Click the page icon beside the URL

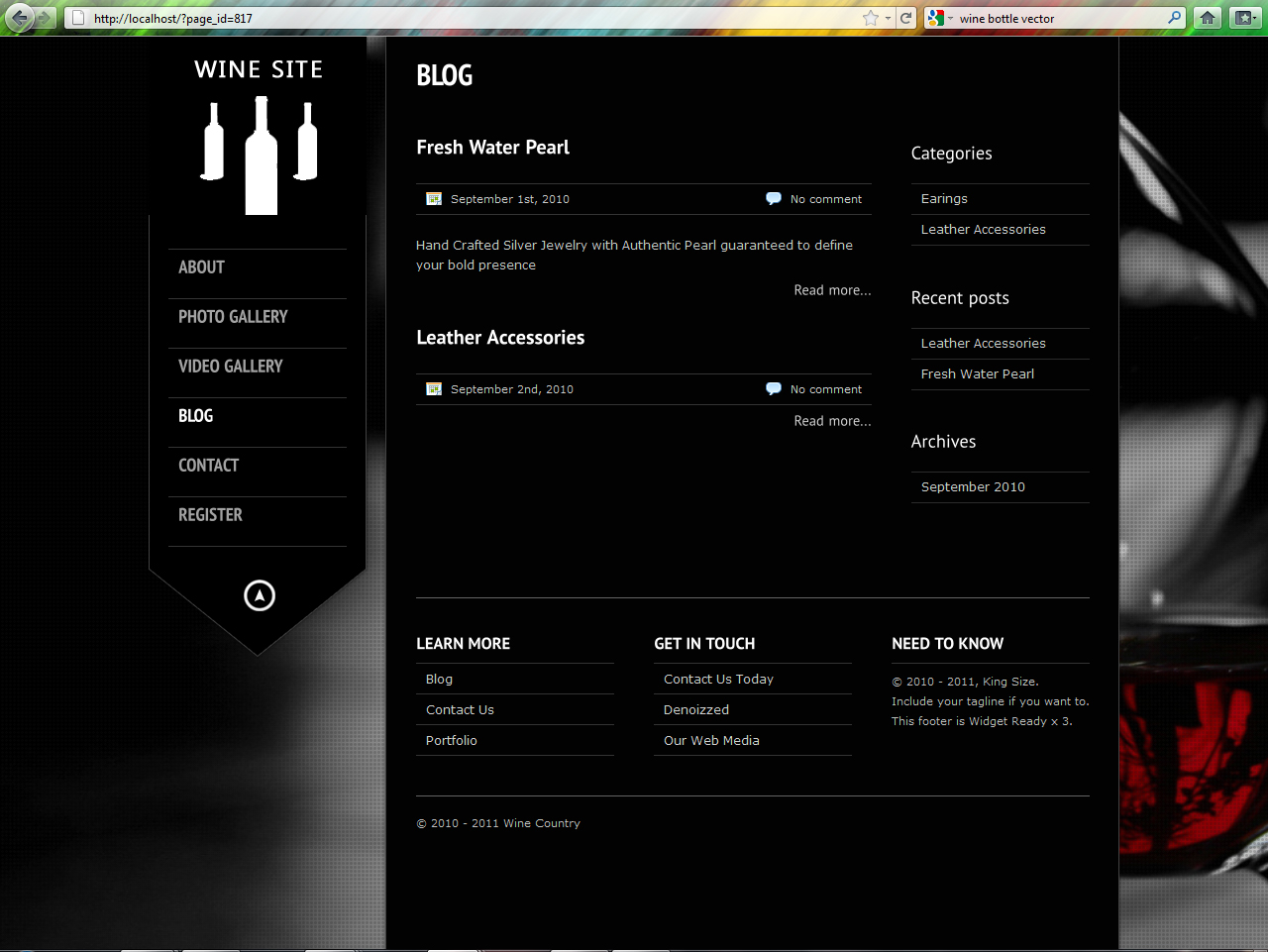point(78,18)
